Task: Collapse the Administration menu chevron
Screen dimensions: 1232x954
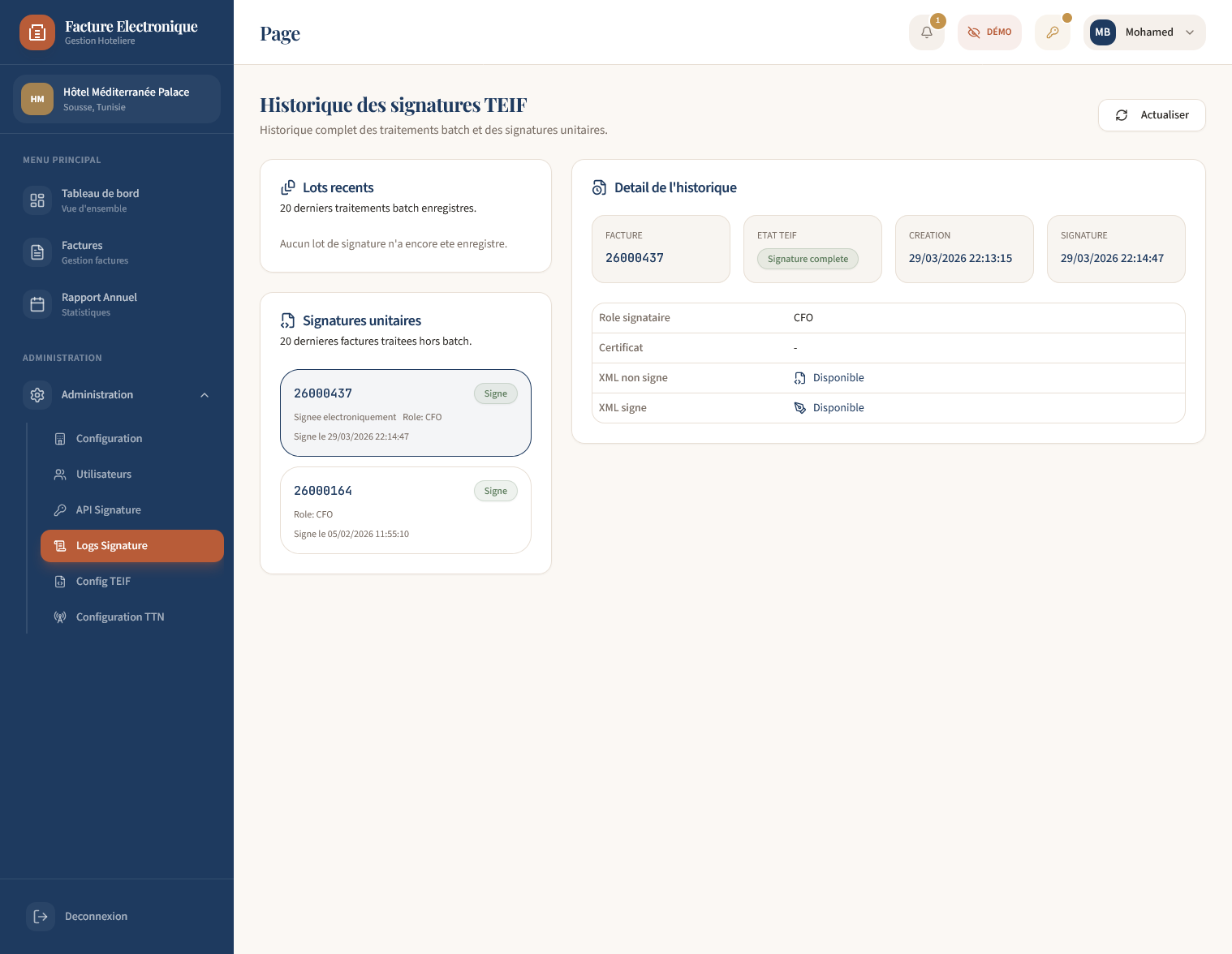Action: coord(205,395)
